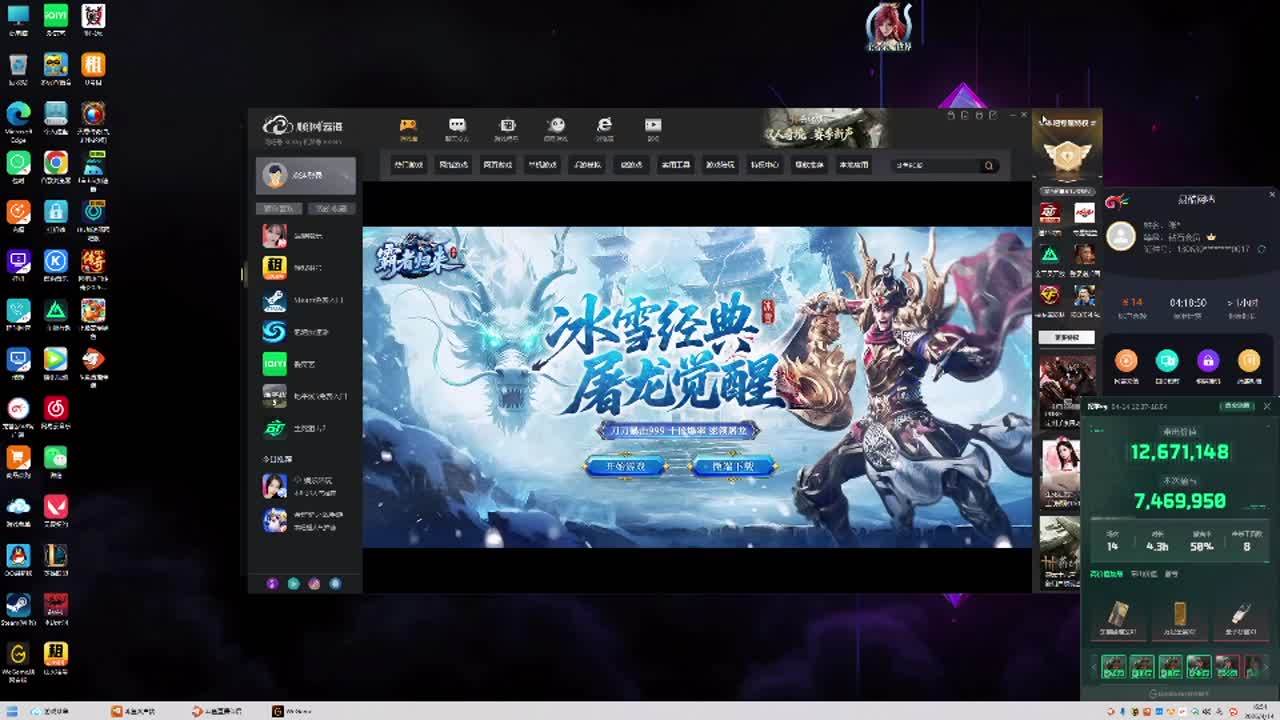Click the orange round icon in account panel
The width and height of the screenshot is (1280, 720).
(x=1126, y=361)
